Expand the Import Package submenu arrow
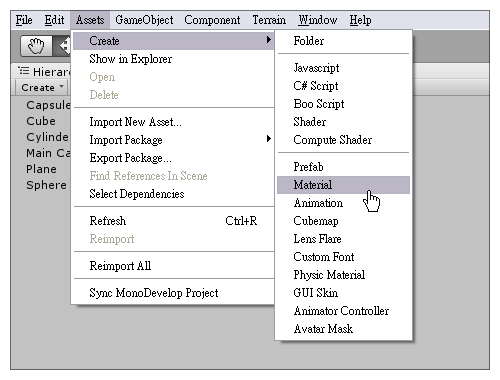 coord(269,139)
